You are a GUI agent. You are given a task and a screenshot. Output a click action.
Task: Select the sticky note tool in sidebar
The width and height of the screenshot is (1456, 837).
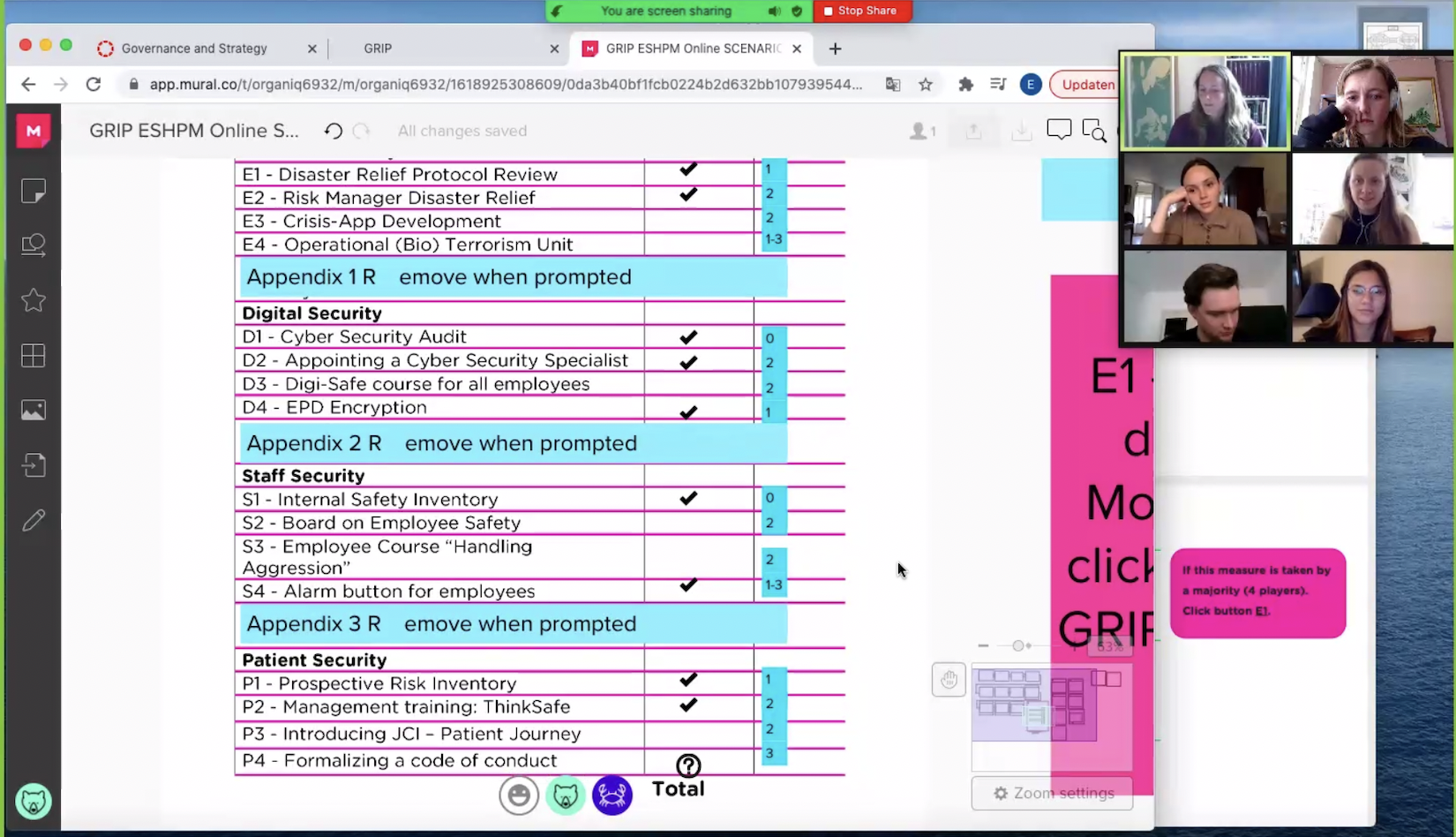pyautogui.click(x=34, y=191)
